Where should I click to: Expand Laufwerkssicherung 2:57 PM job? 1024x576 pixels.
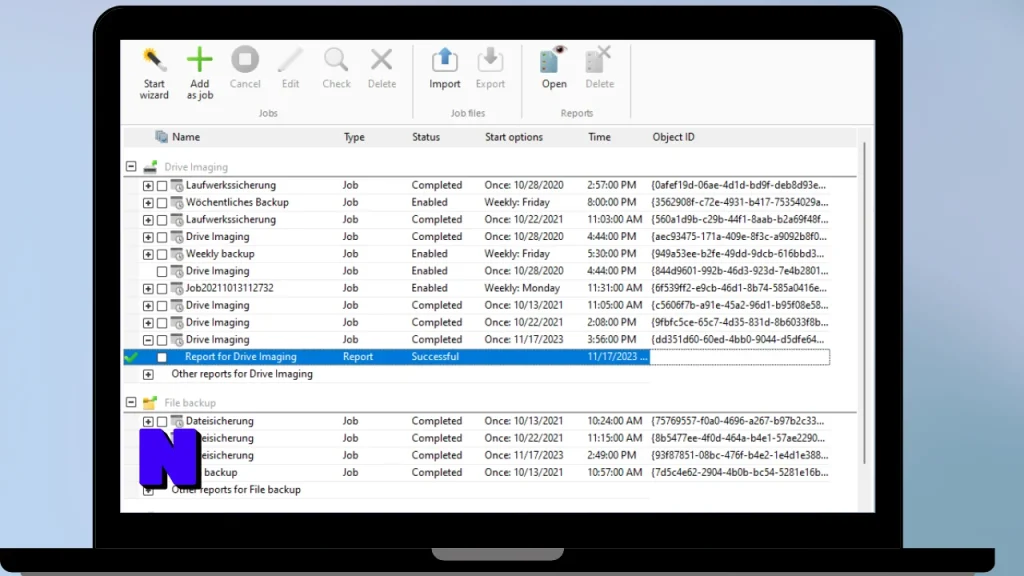click(148, 186)
